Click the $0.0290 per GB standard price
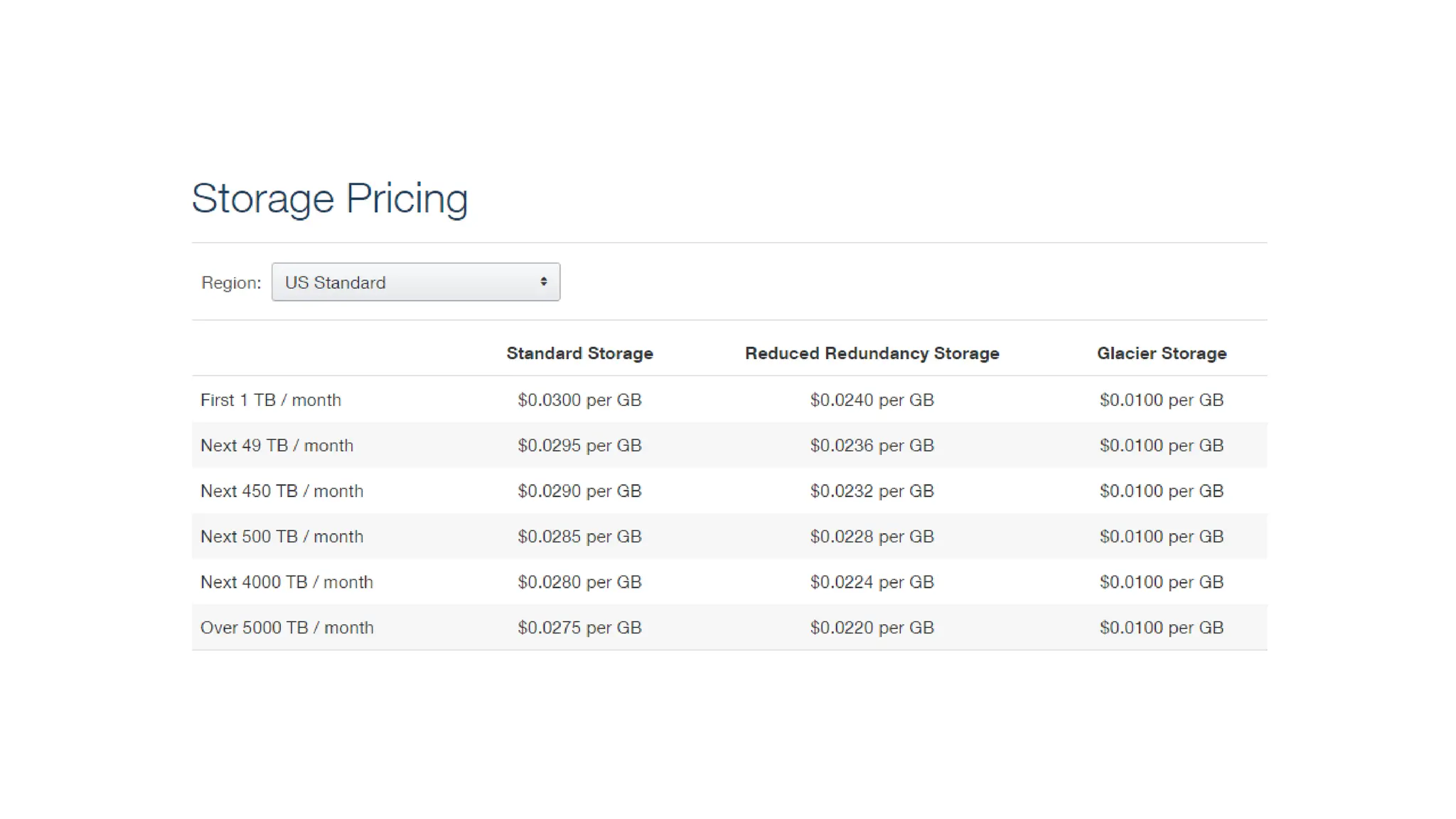Image resolution: width=1456 pixels, height=819 pixels. click(x=579, y=491)
